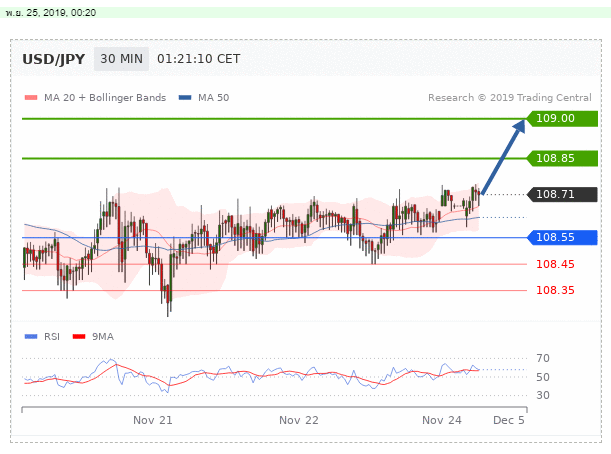Click Research © 2019 Trading Central credit
The width and height of the screenshot is (611, 454).
[x=510, y=97]
